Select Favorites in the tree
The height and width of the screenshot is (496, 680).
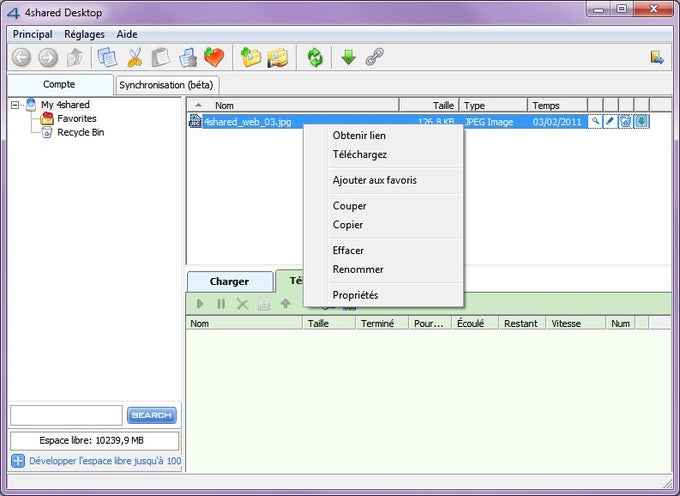[x=77, y=118]
